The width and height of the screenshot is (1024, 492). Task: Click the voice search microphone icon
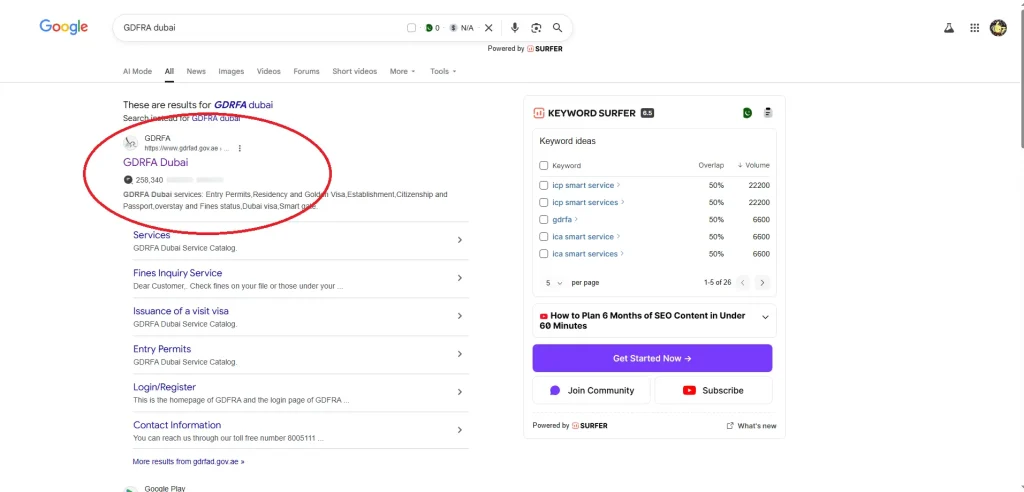coord(515,28)
